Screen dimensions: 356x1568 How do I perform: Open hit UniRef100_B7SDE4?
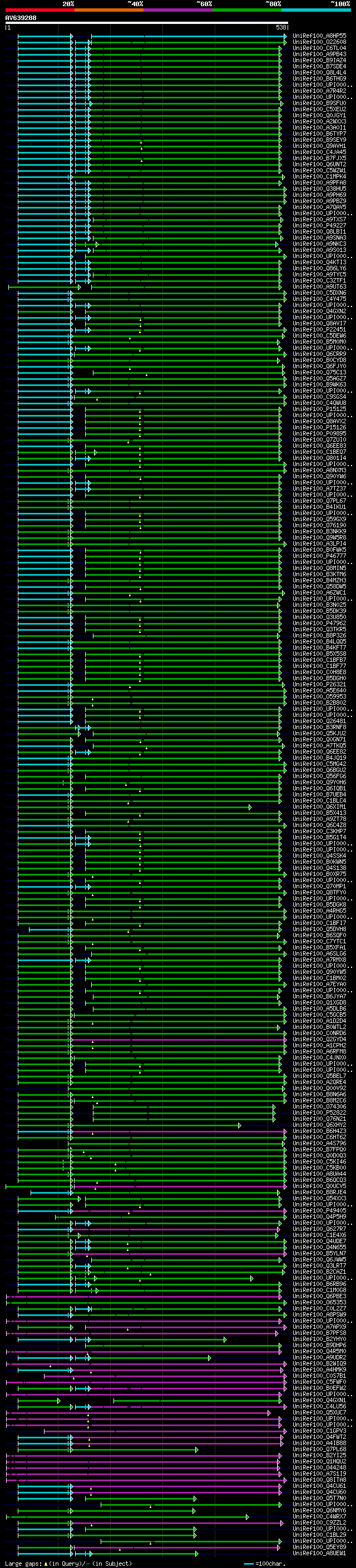click(x=319, y=66)
